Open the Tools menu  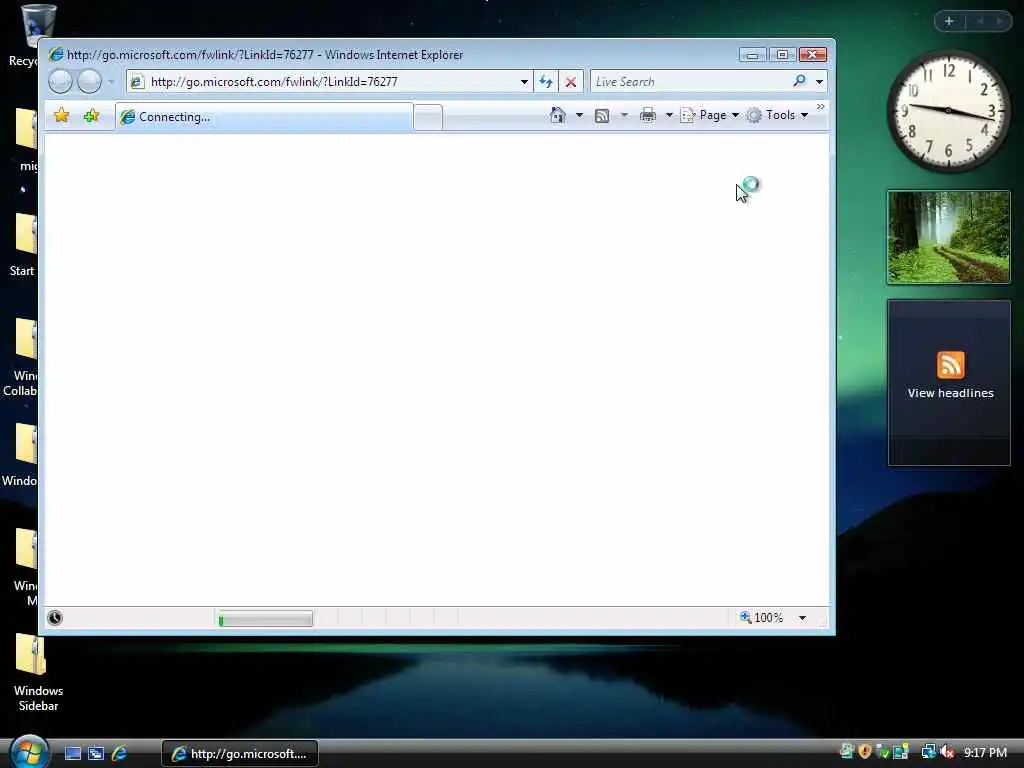tap(777, 115)
